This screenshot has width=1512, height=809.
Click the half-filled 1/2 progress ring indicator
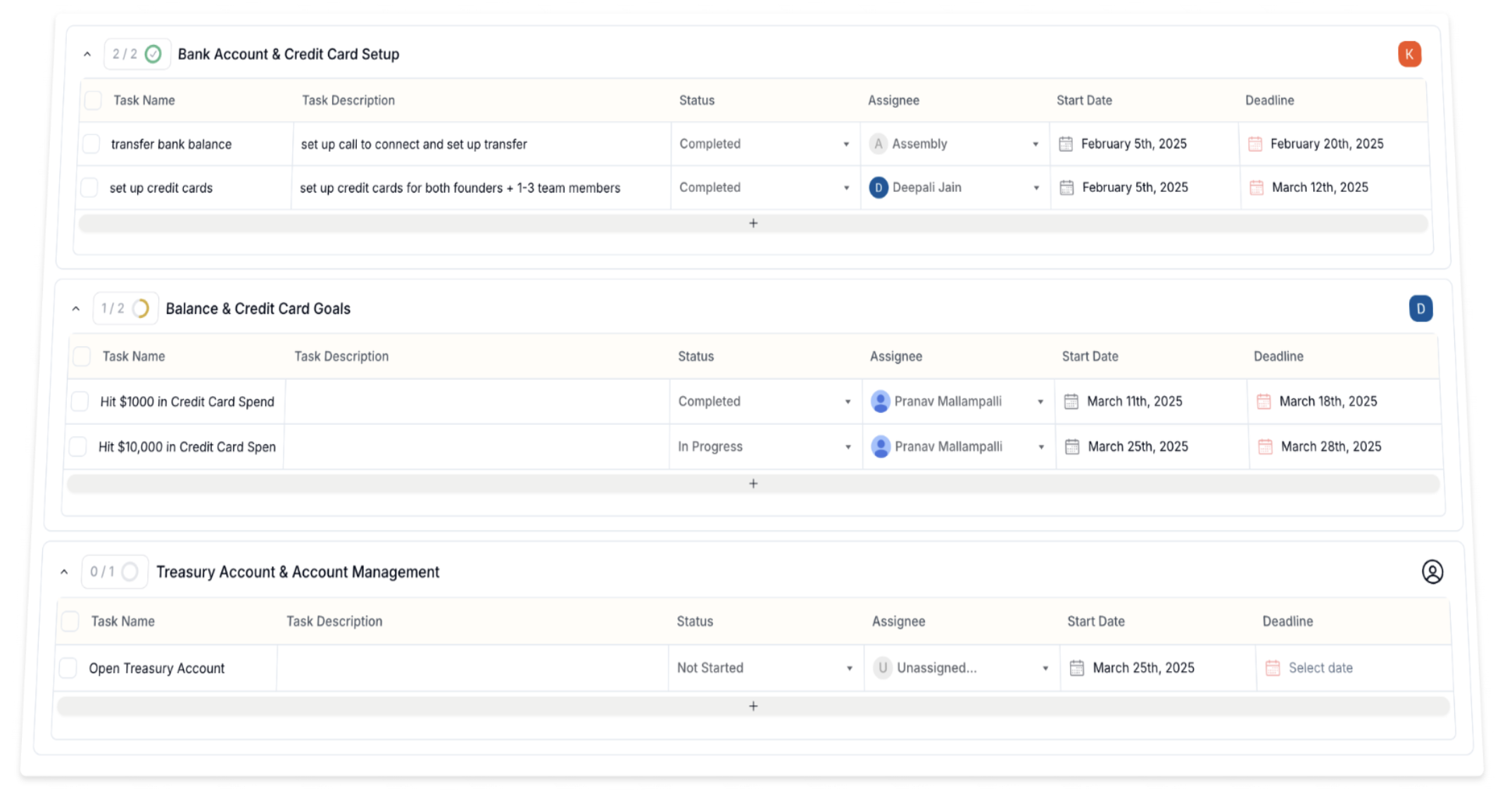click(x=141, y=309)
